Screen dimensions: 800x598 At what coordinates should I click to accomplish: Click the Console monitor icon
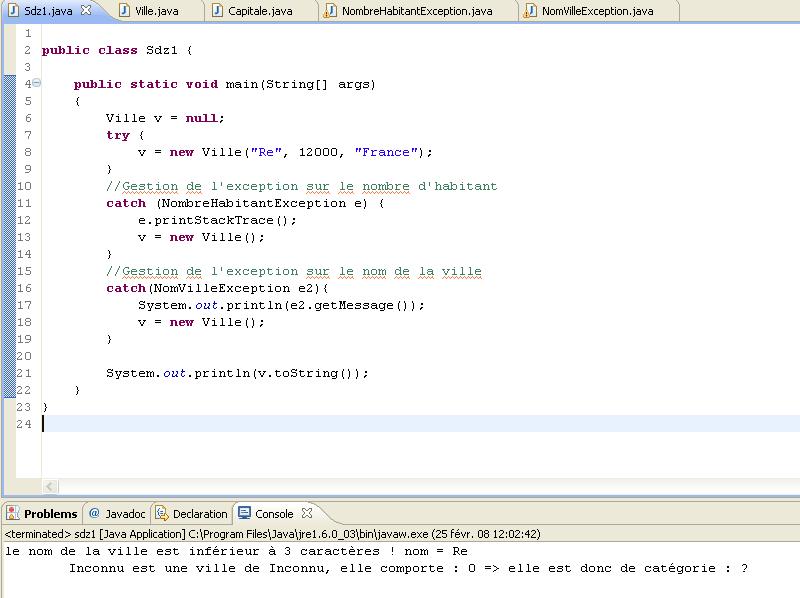[244, 513]
